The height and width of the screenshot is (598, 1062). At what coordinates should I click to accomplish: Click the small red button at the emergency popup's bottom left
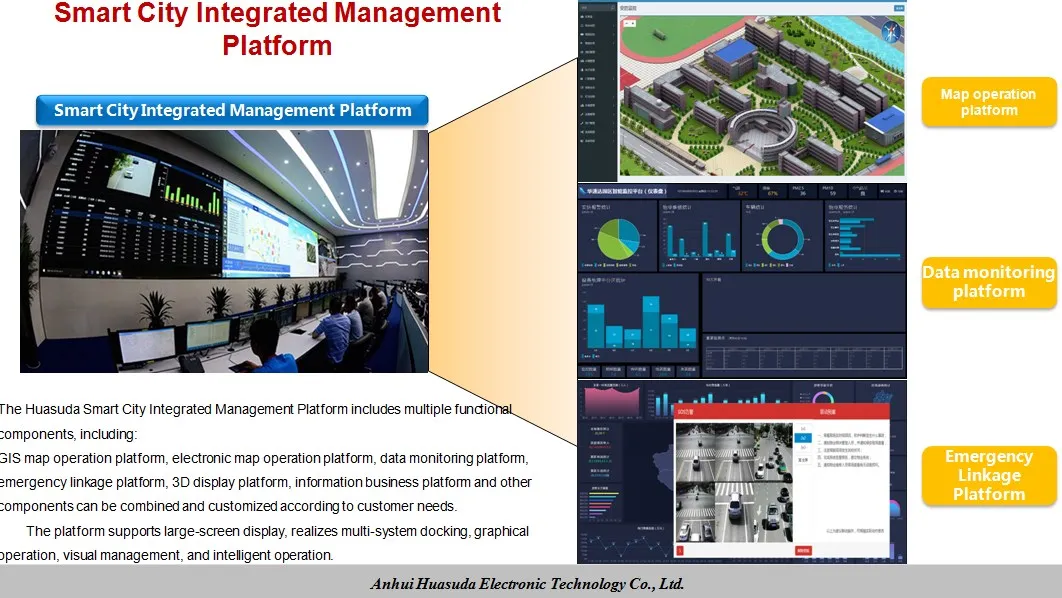(680, 551)
